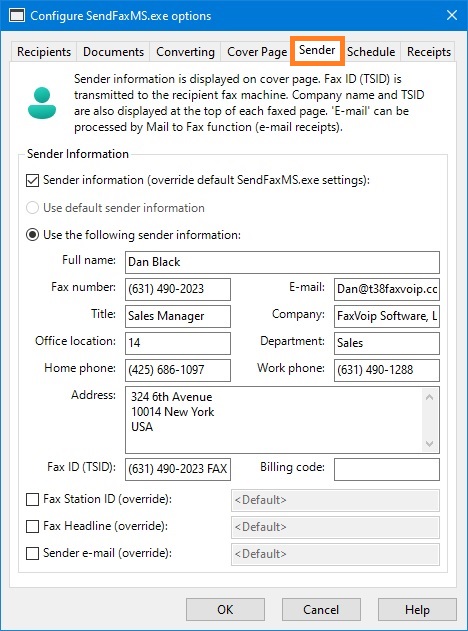Enable Fax Headline override checkbox
This screenshot has width=468, height=631.
32,526
